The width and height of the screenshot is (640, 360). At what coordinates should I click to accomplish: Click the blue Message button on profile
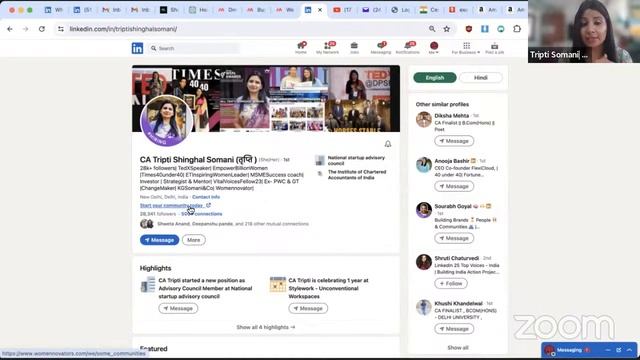point(160,240)
